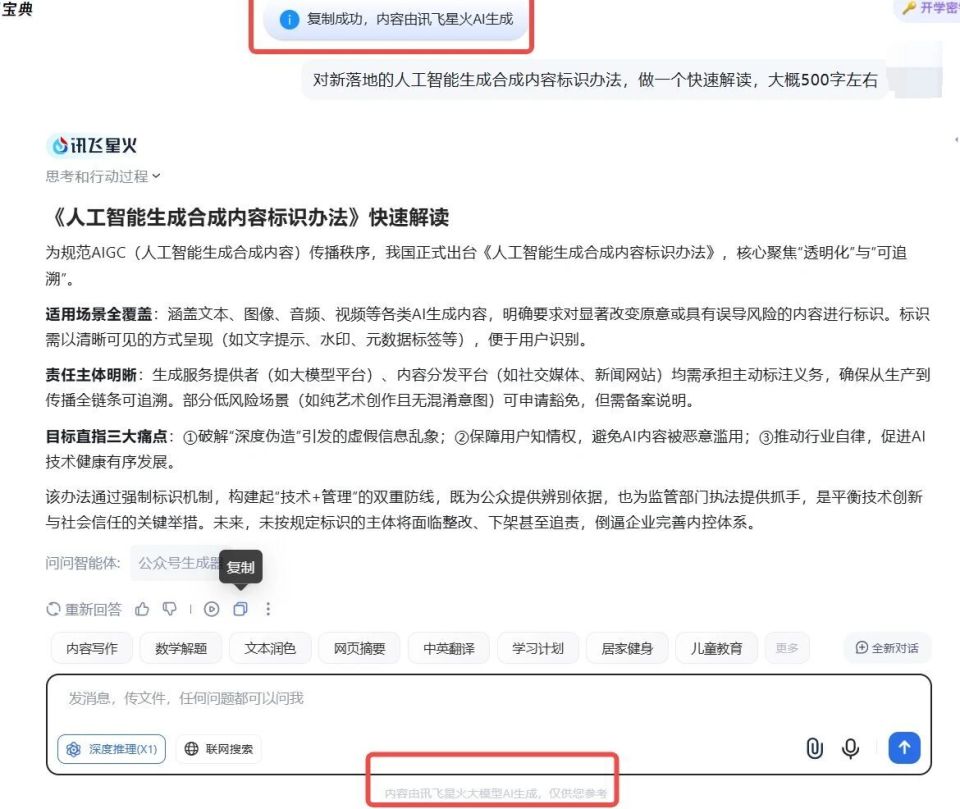Viewport: 960px width, 809px height.
Task: Select the 网页摘要 shortcut
Action: pyautogui.click(x=358, y=648)
